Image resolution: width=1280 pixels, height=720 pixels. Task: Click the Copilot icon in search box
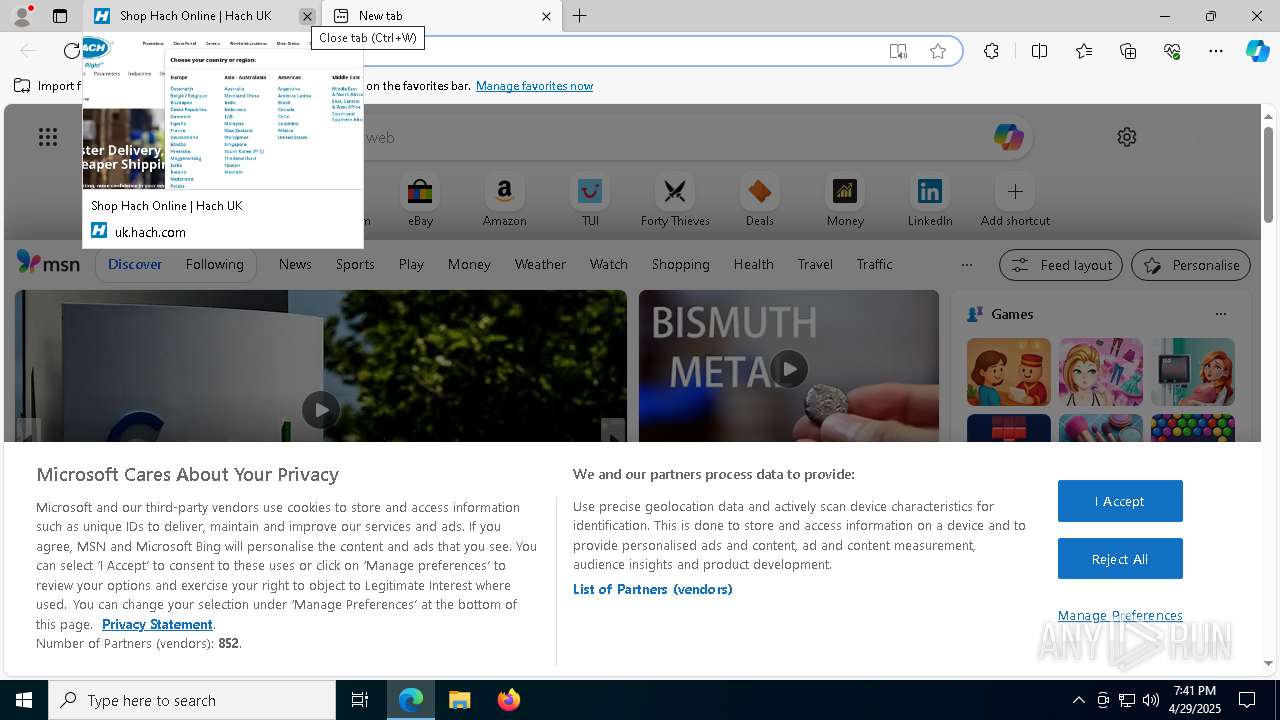(1008, 137)
